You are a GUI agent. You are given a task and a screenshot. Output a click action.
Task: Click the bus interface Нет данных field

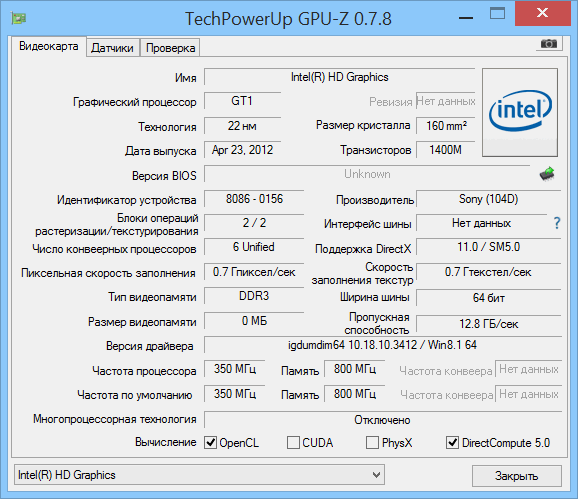(x=481, y=223)
